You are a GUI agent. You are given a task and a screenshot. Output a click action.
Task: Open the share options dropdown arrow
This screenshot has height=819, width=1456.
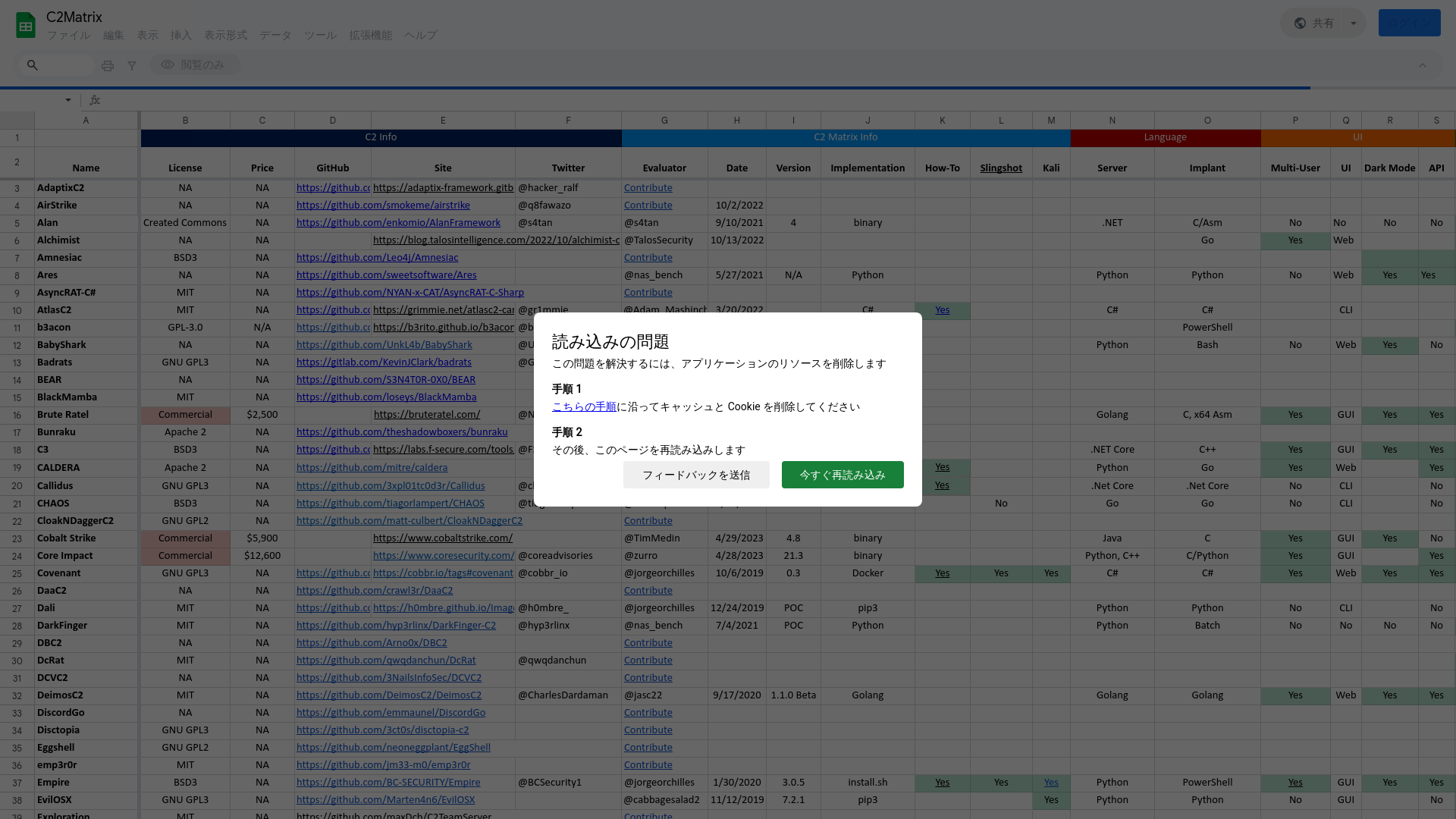click(x=1354, y=23)
